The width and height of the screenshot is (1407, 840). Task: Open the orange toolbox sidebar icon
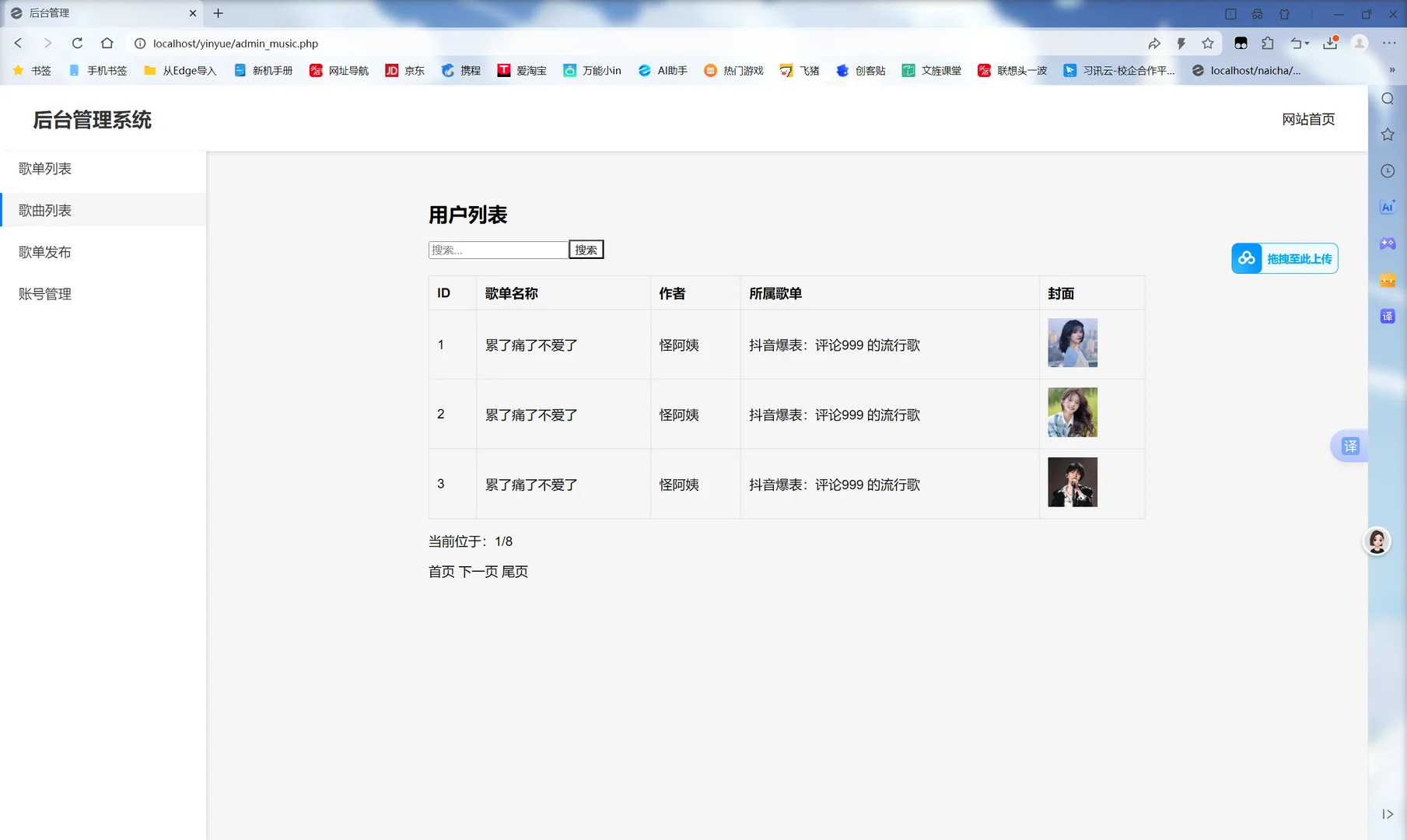tap(1388, 279)
